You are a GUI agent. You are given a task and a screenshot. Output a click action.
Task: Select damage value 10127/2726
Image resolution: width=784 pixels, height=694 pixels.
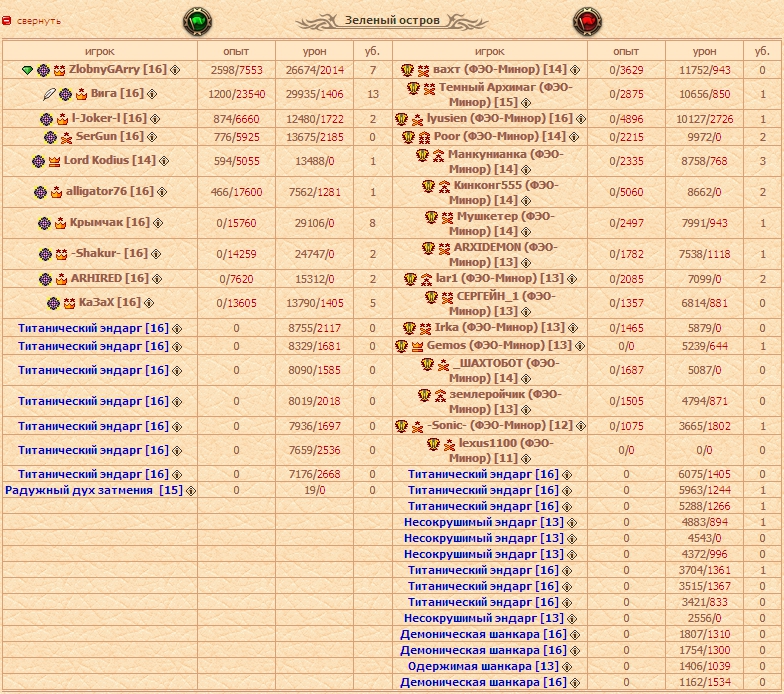click(704, 119)
